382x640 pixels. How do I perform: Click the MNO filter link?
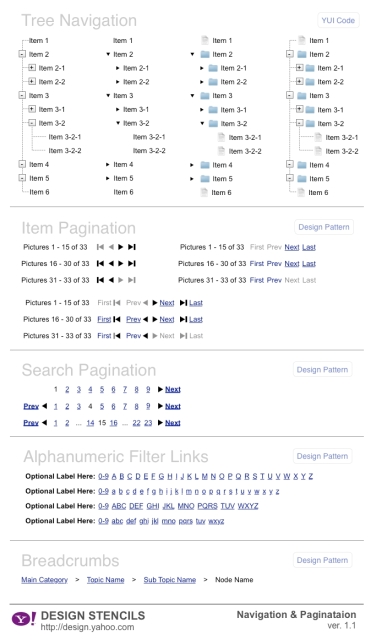pyautogui.click(x=186, y=506)
